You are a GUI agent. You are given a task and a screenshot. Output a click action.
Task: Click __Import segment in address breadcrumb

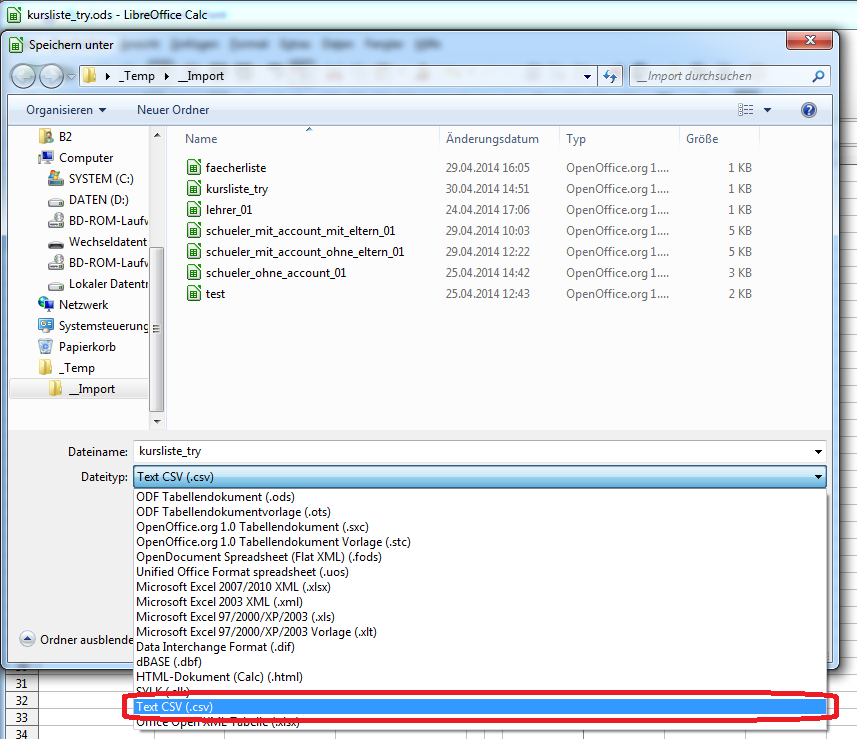coord(201,76)
